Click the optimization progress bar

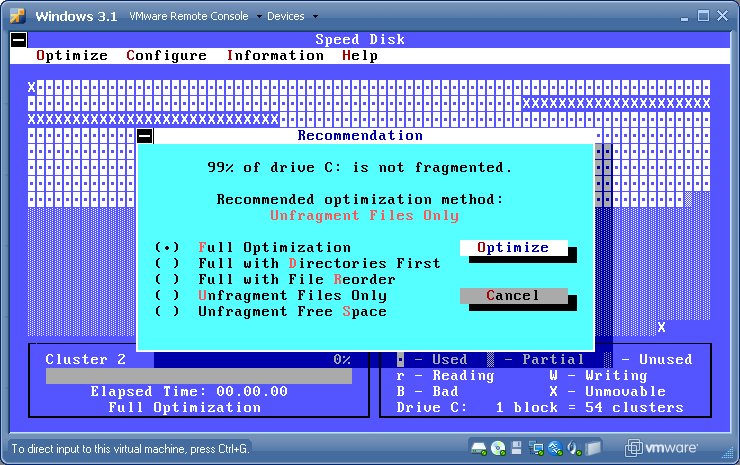tap(198, 376)
